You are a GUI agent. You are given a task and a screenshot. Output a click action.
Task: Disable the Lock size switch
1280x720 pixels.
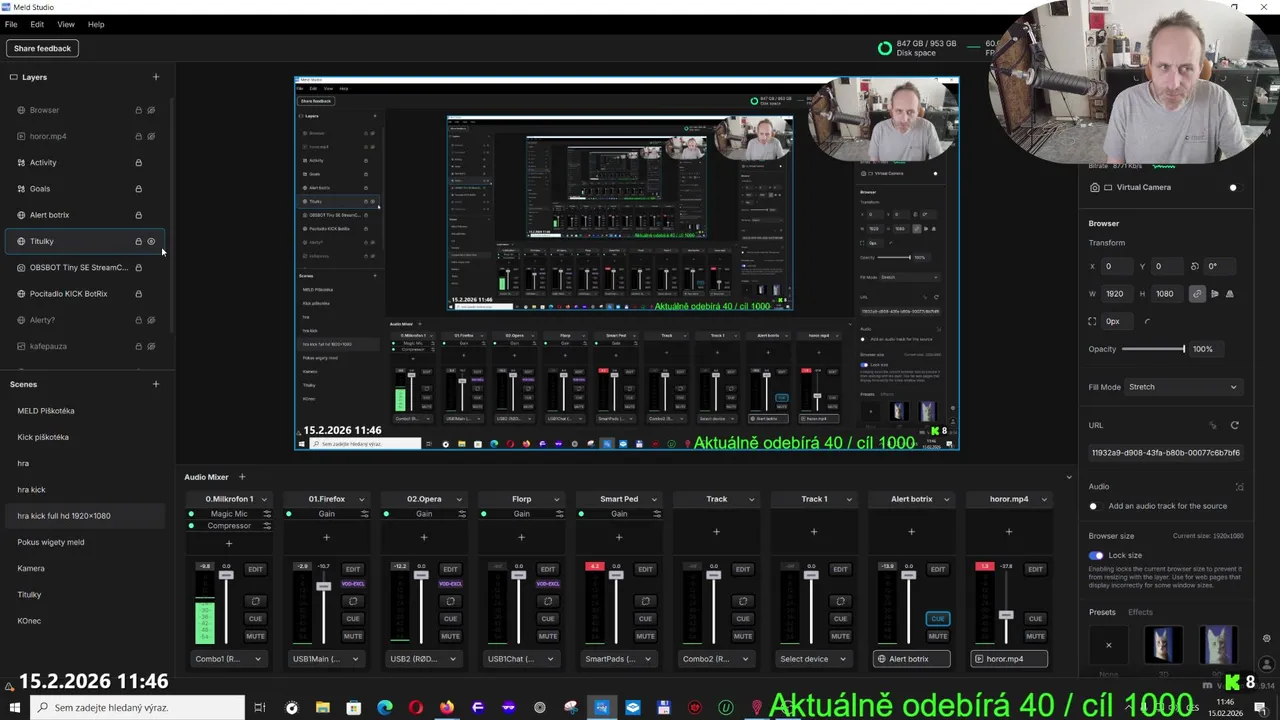click(x=1096, y=555)
